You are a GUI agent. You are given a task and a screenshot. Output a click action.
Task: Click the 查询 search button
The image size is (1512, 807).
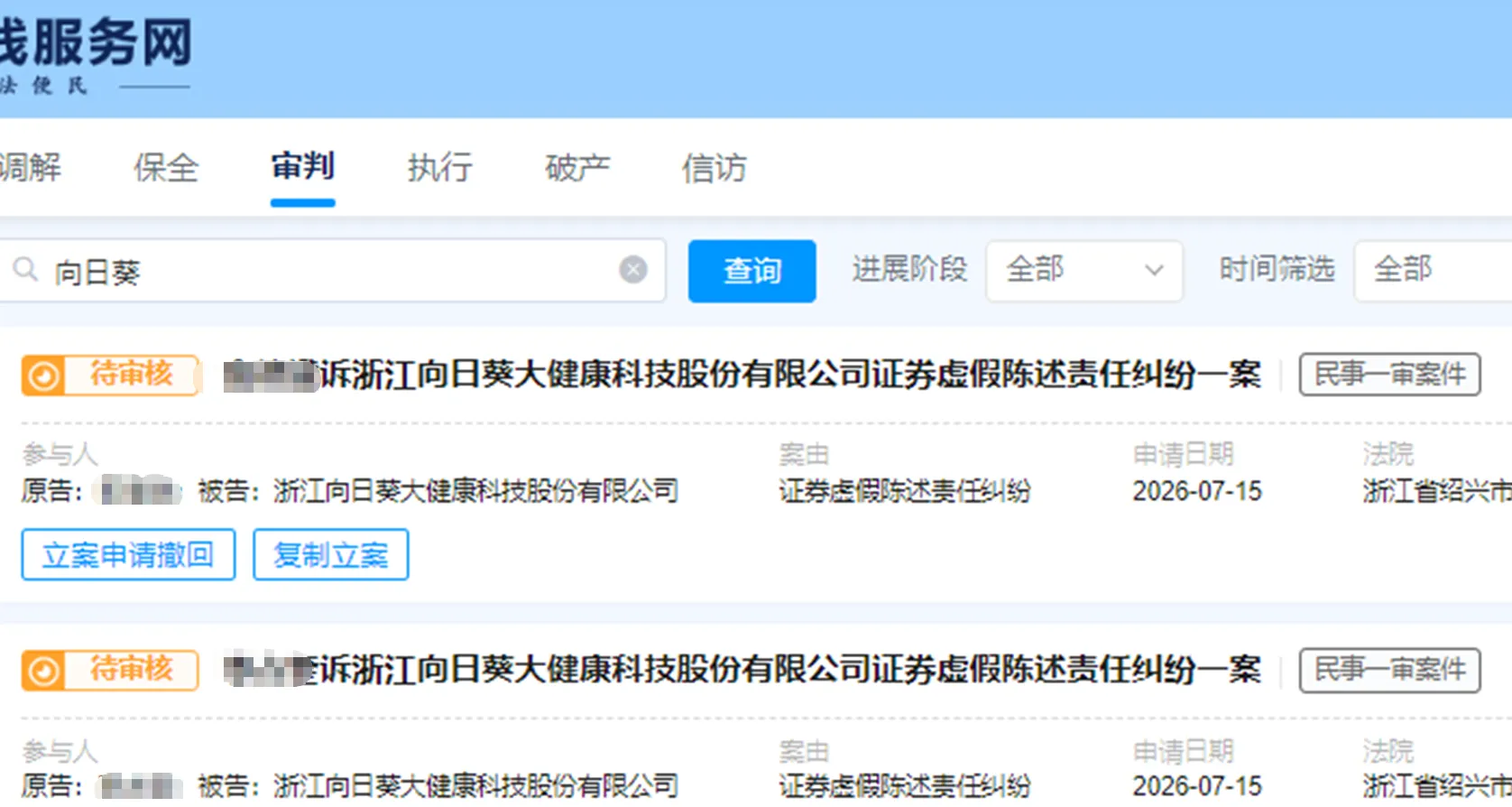(751, 271)
